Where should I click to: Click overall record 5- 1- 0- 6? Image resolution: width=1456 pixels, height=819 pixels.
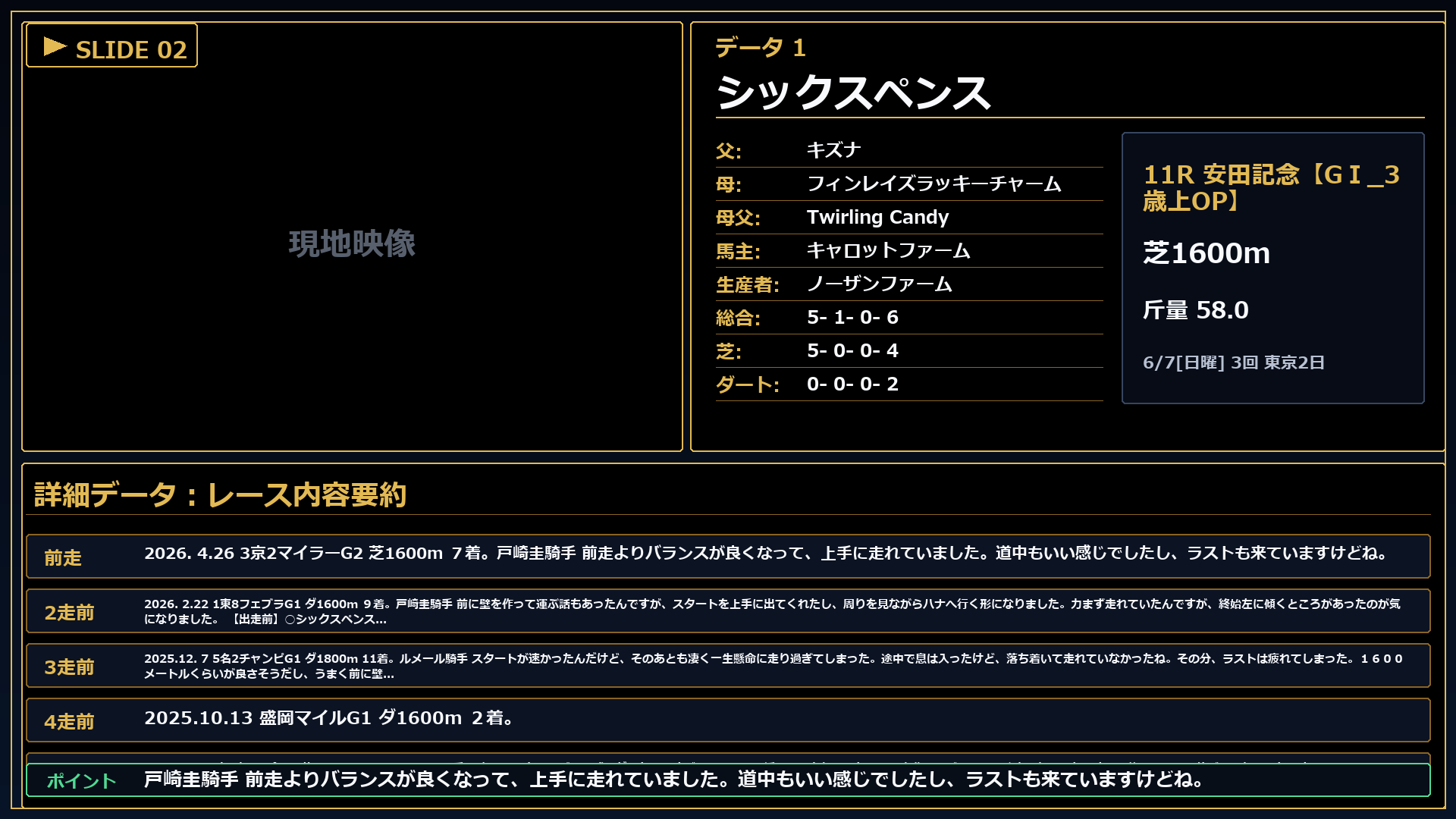(x=852, y=317)
